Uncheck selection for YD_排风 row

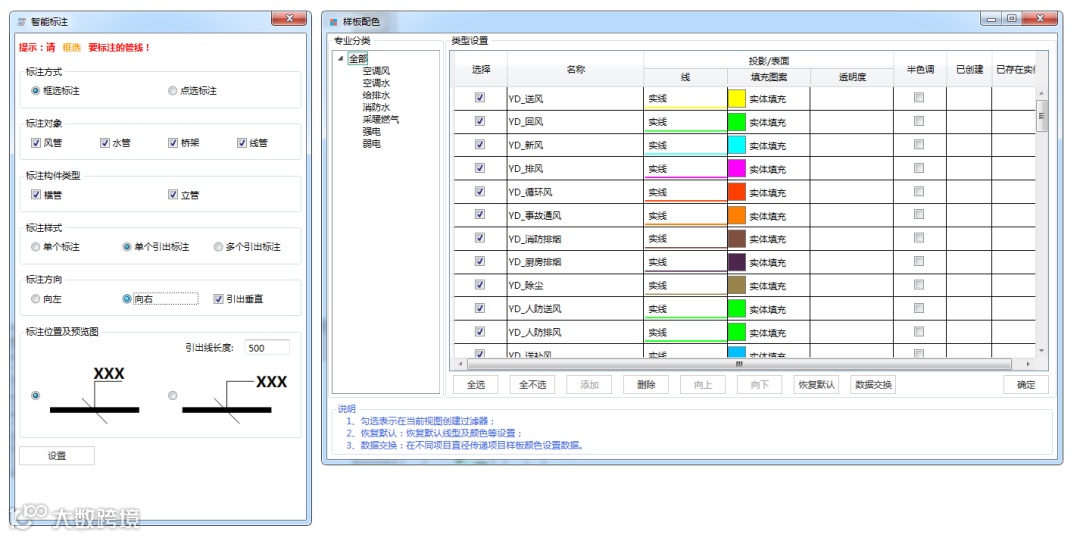[x=480, y=167]
